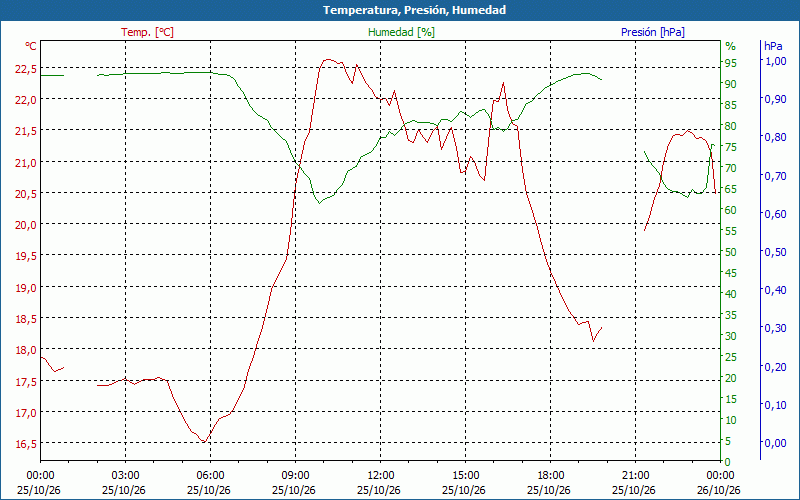Click the % unit label on humidity axis
Image resolution: width=800 pixels, height=500 pixels.
click(731, 46)
